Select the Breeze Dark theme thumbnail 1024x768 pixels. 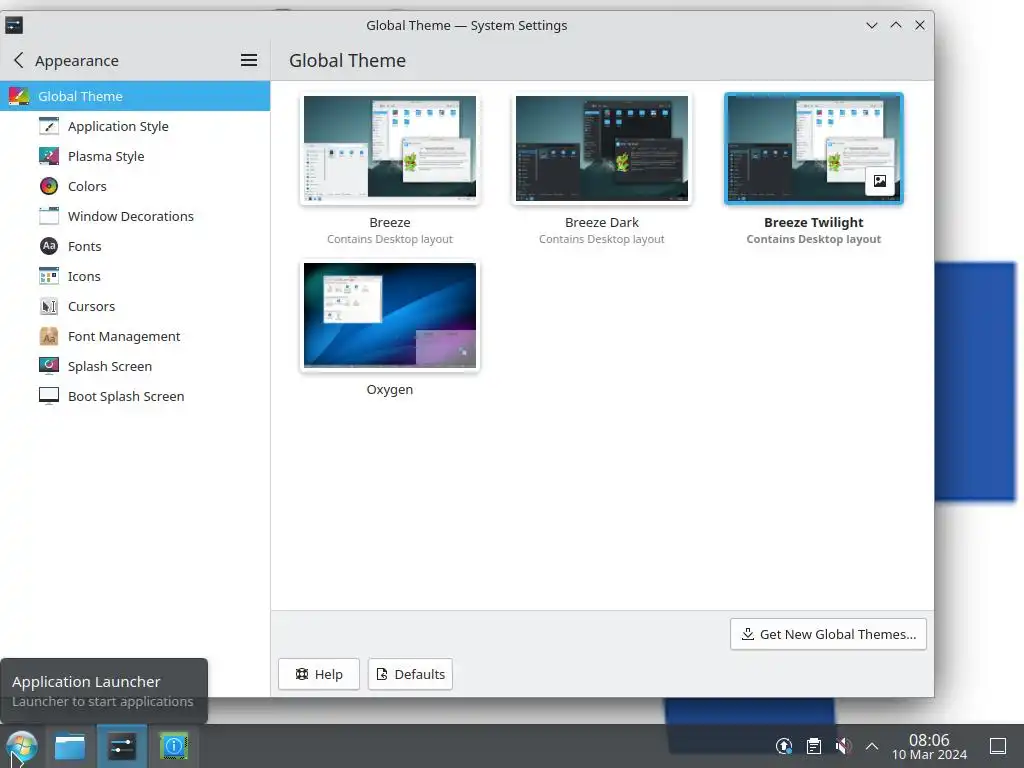tap(601, 148)
